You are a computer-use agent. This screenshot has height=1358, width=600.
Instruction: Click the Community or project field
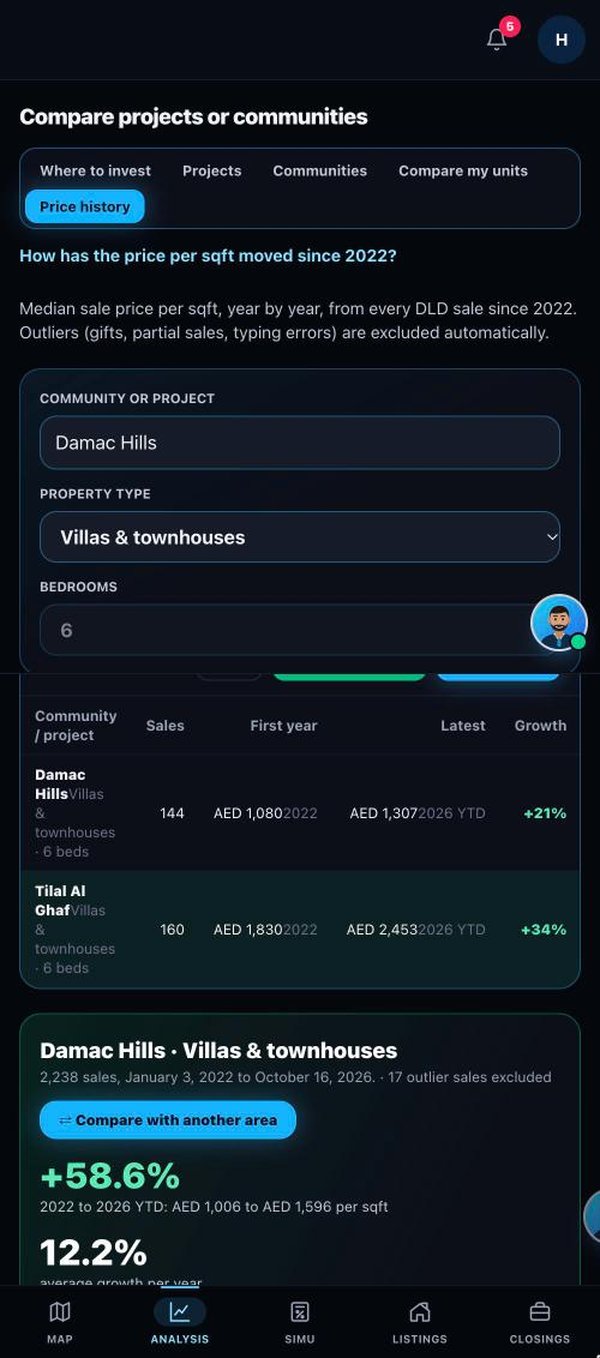coord(300,442)
